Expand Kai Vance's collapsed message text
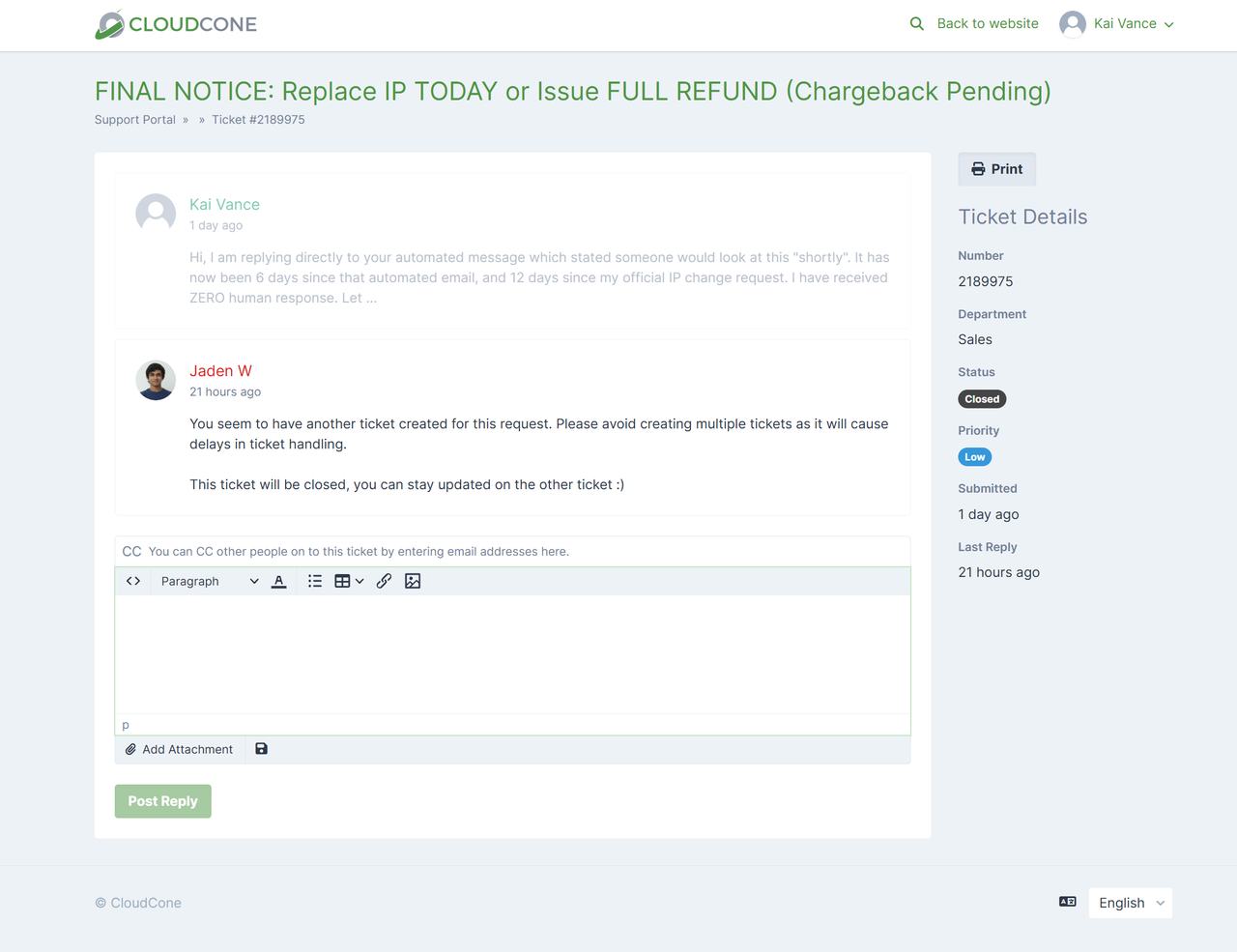Image resolution: width=1237 pixels, height=952 pixels. (539, 277)
